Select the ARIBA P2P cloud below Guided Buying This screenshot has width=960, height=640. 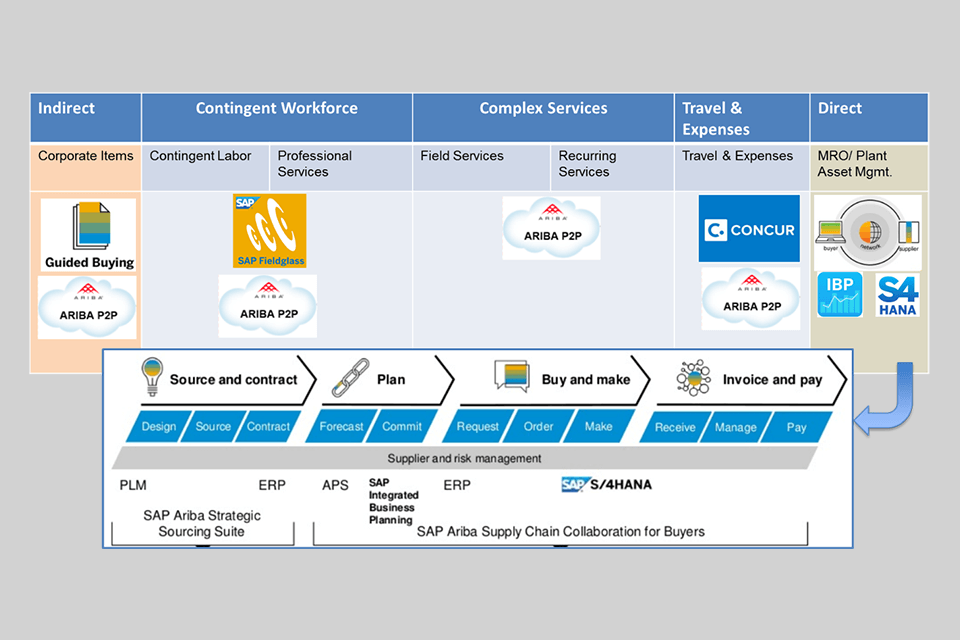87,307
